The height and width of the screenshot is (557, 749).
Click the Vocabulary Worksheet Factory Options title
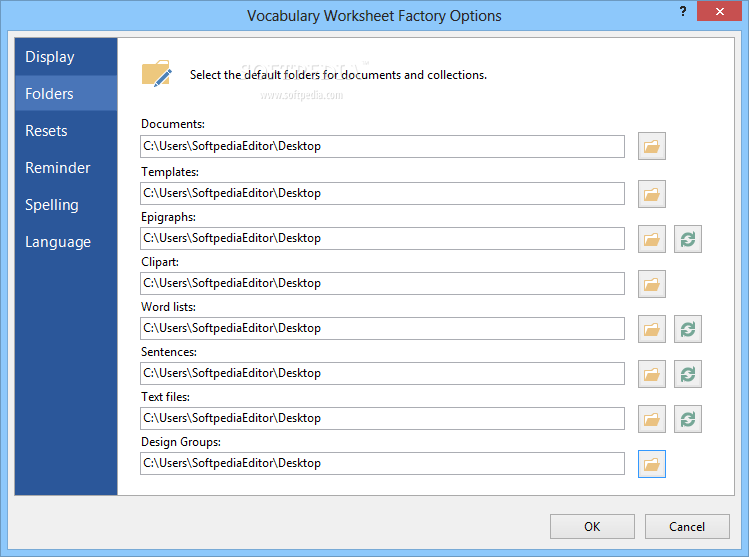coord(374,16)
